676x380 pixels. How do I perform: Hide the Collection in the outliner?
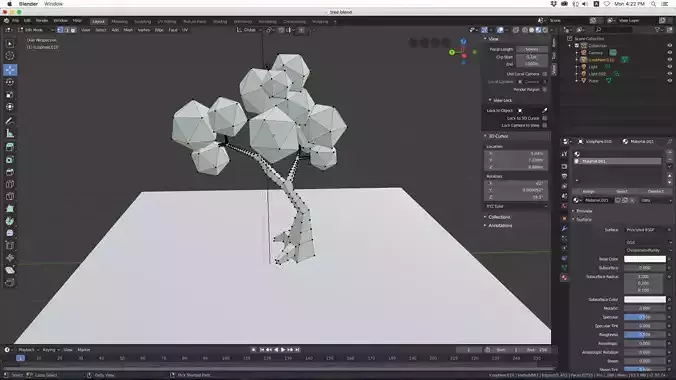pos(670,45)
